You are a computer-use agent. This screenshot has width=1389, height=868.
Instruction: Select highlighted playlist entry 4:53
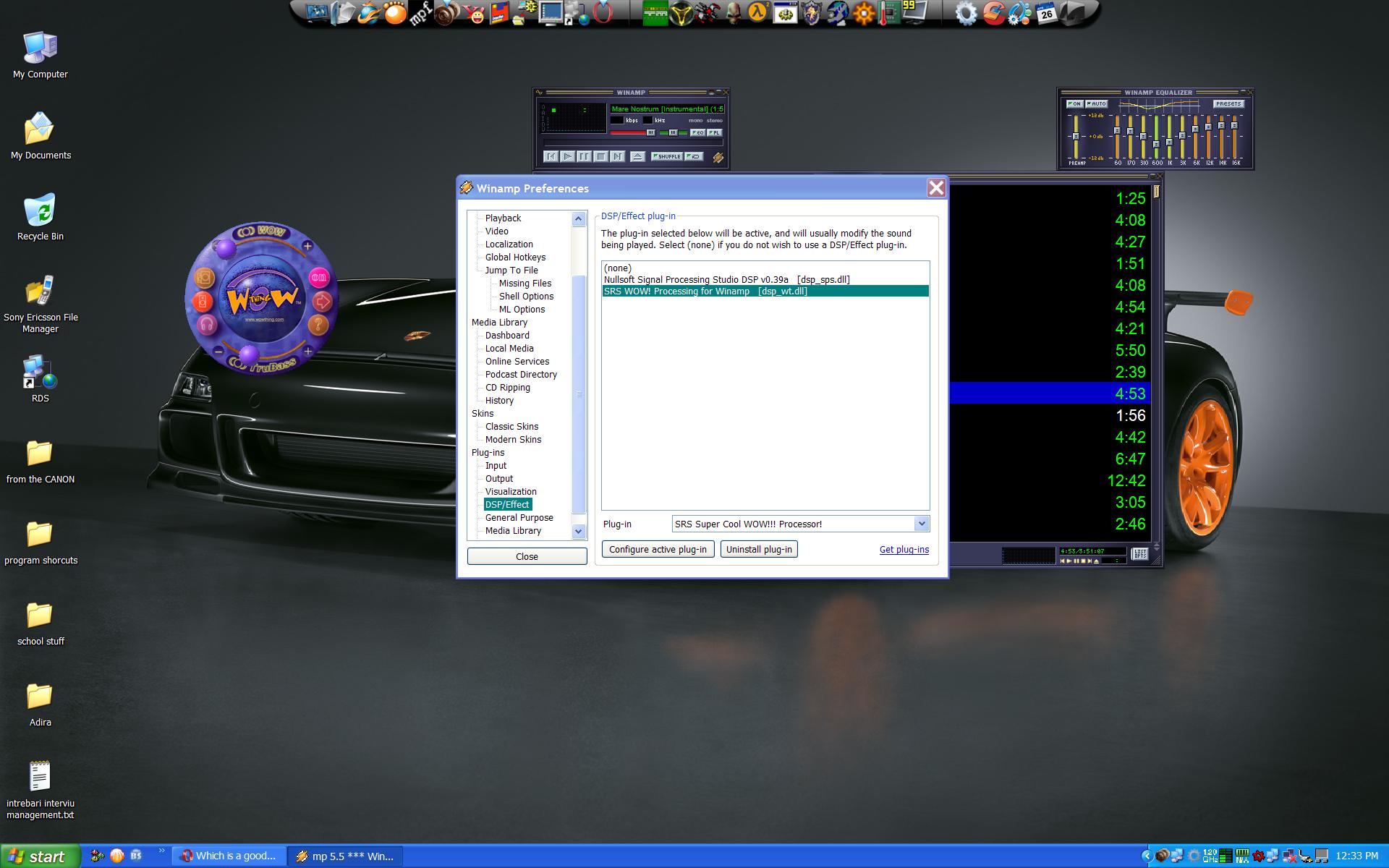[1050, 393]
